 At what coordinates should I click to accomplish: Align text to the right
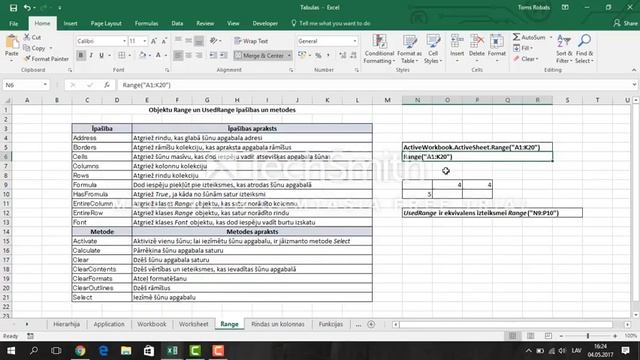tap(198, 55)
